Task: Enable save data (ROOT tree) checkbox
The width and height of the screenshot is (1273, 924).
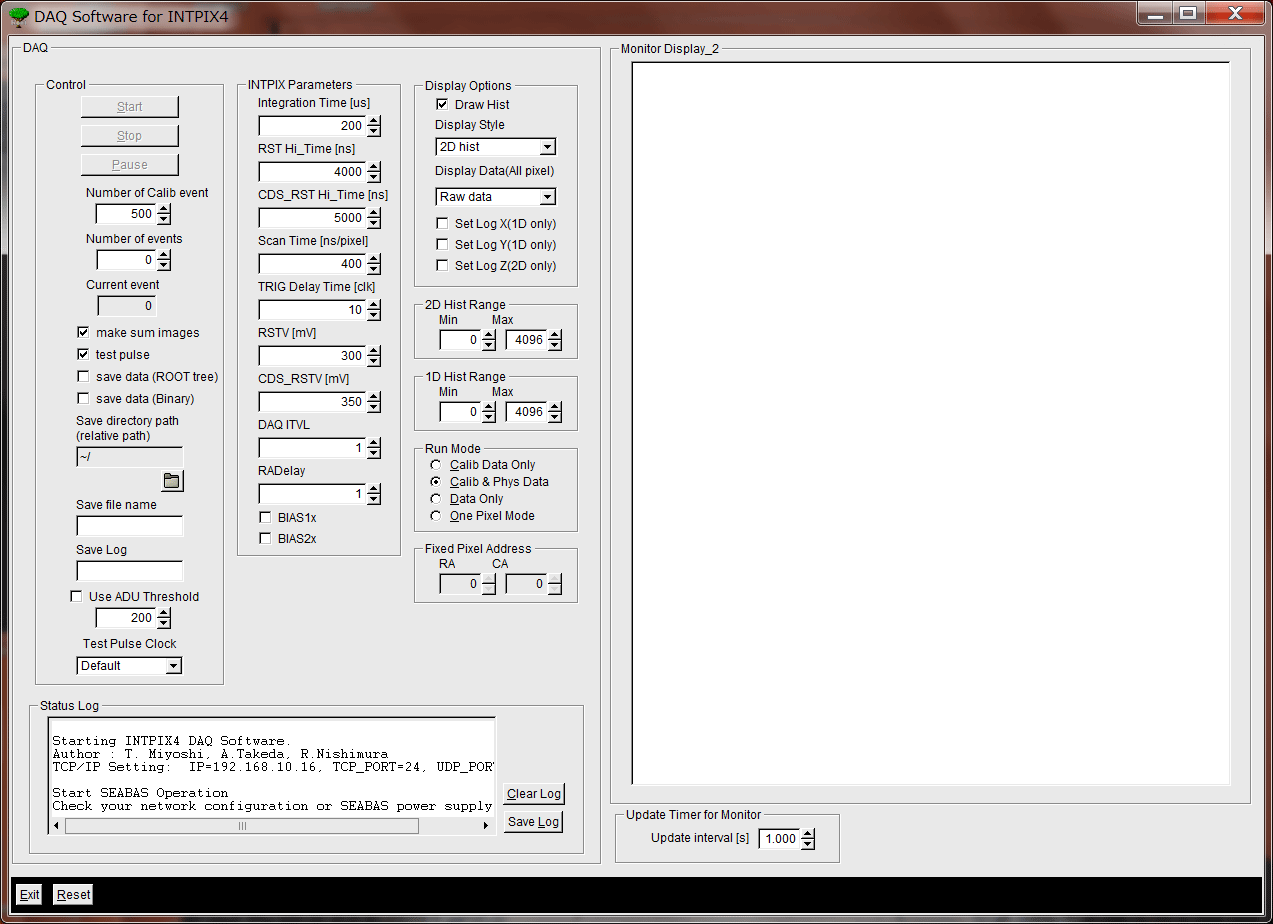Action: coord(83,377)
